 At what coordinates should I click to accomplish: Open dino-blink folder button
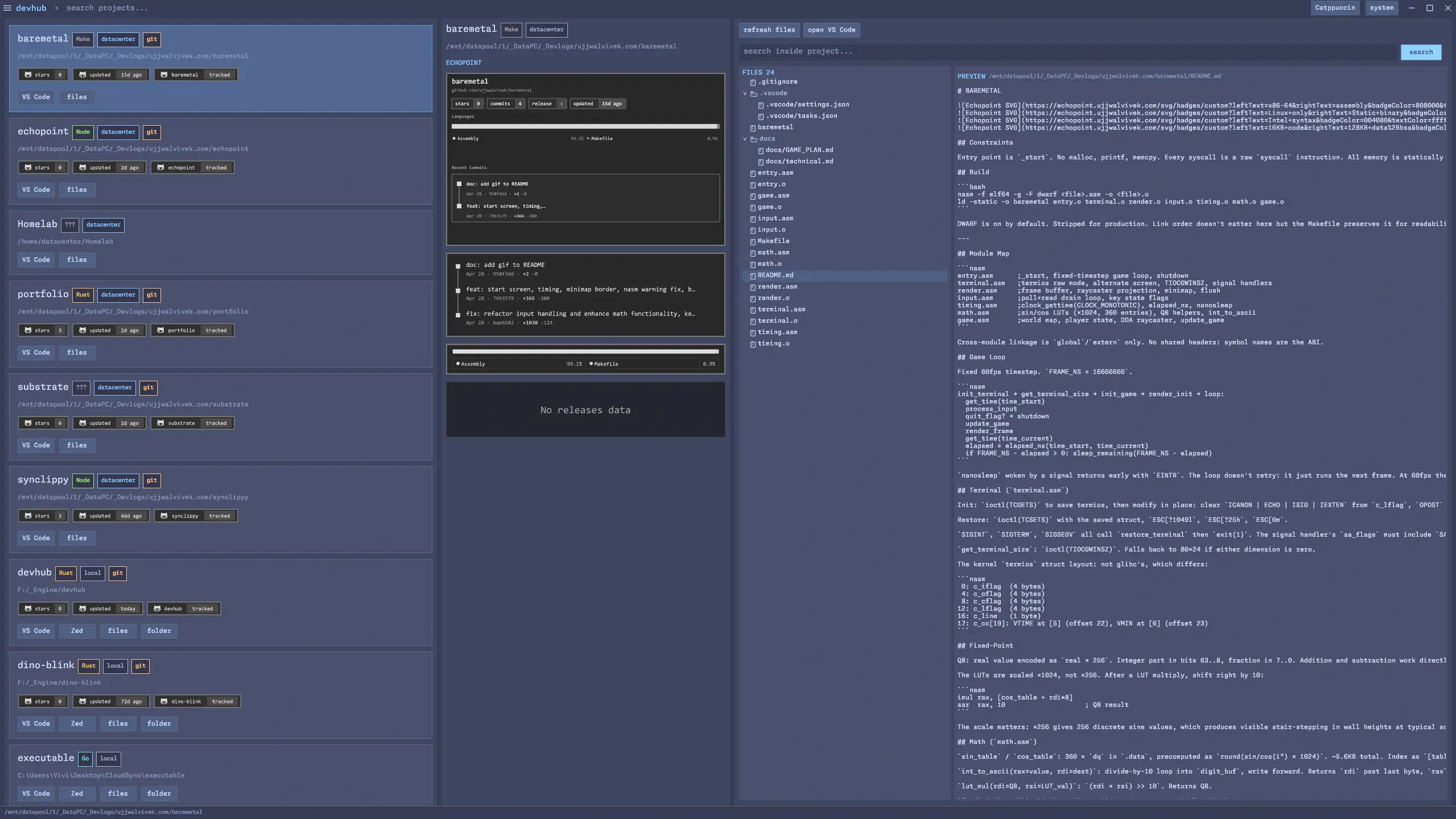[x=159, y=724]
